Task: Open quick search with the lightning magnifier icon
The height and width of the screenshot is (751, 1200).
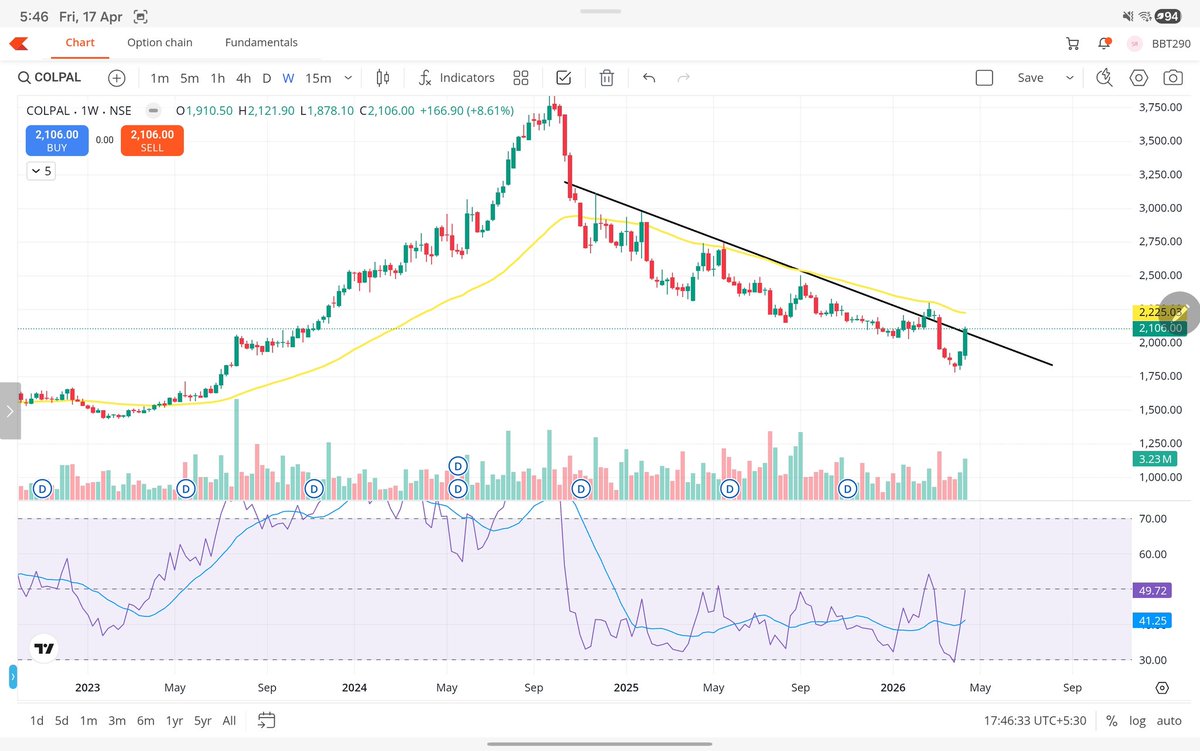Action: [x=1103, y=77]
